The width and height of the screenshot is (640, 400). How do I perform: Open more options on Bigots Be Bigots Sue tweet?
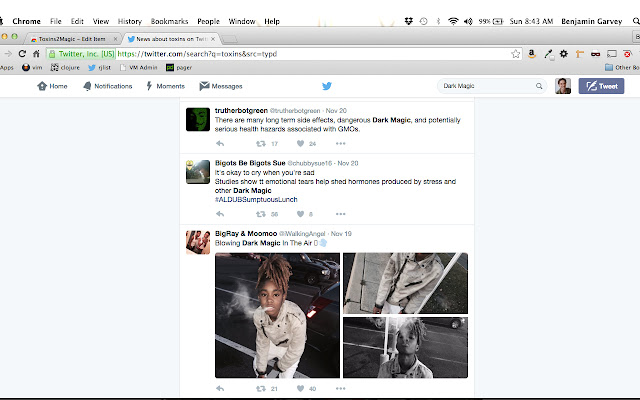pyautogui.click(x=341, y=214)
